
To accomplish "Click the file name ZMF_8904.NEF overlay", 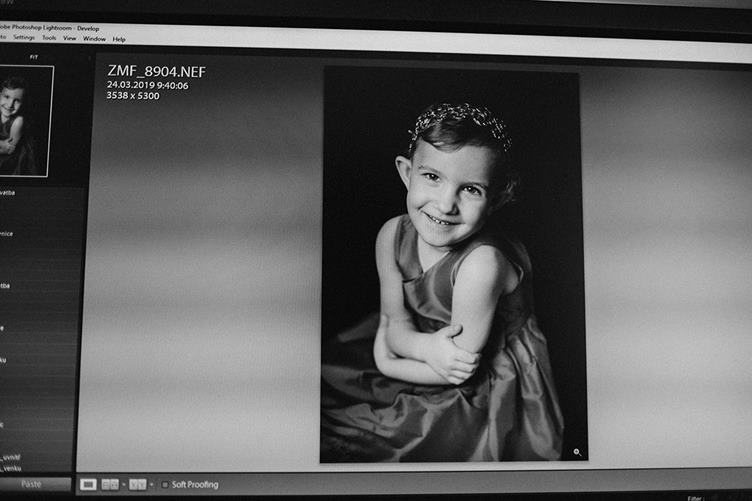I will pyautogui.click(x=156, y=71).
